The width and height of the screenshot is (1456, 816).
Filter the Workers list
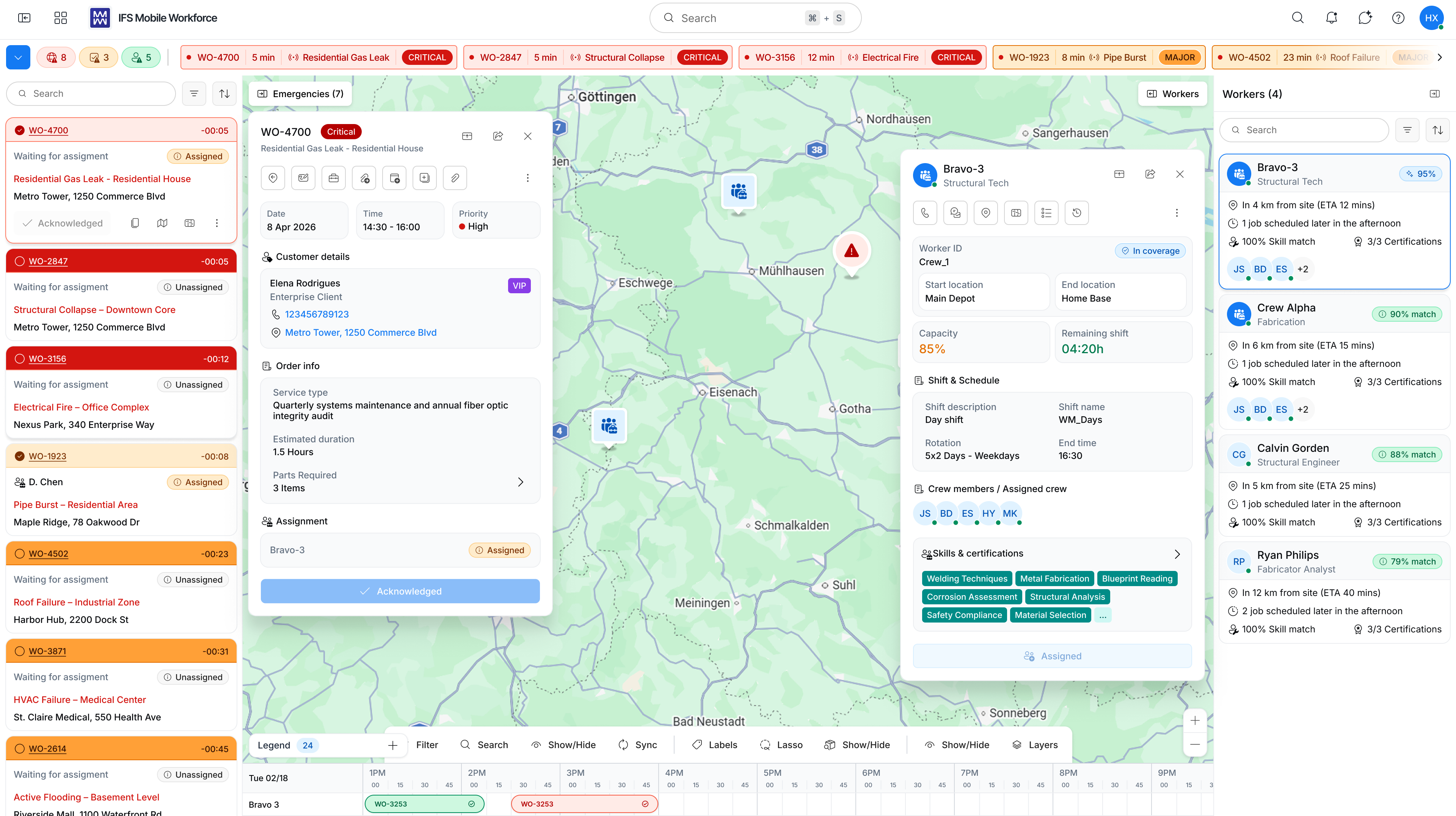click(1407, 130)
